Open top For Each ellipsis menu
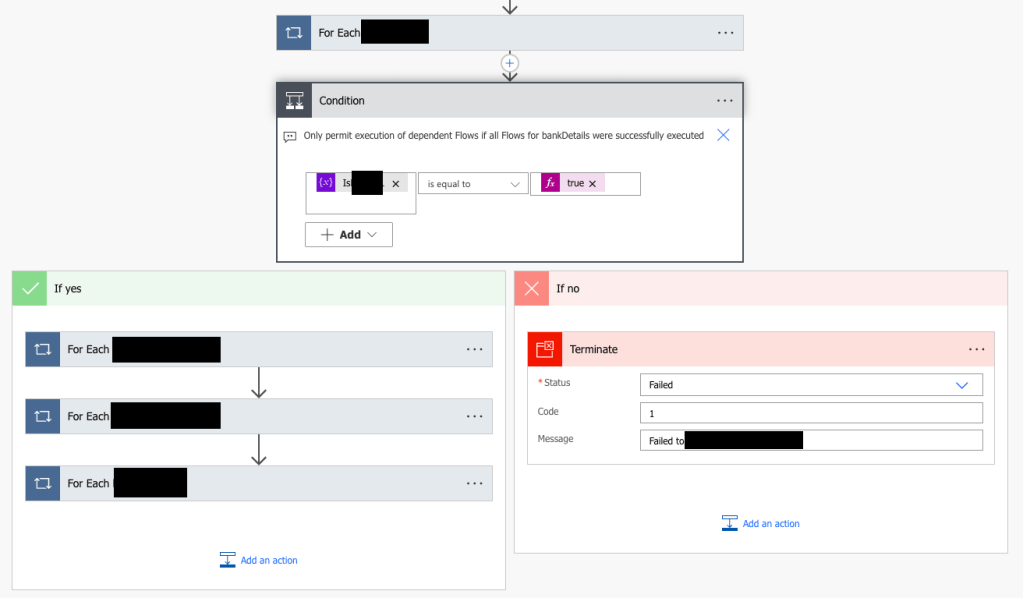The width and height of the screenshot is (1023, 598). click(725, 33)
